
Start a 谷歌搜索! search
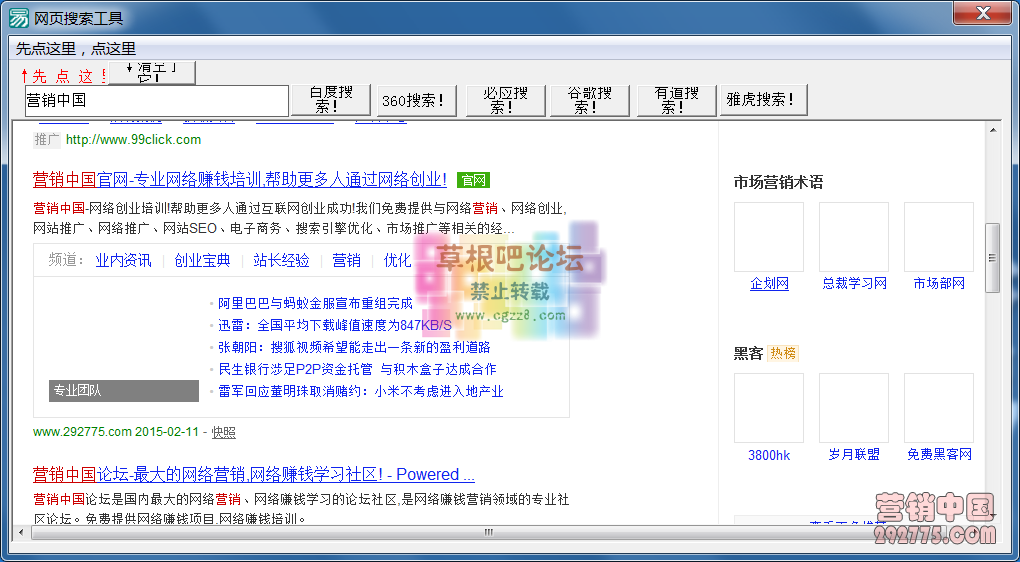(590, 101)
